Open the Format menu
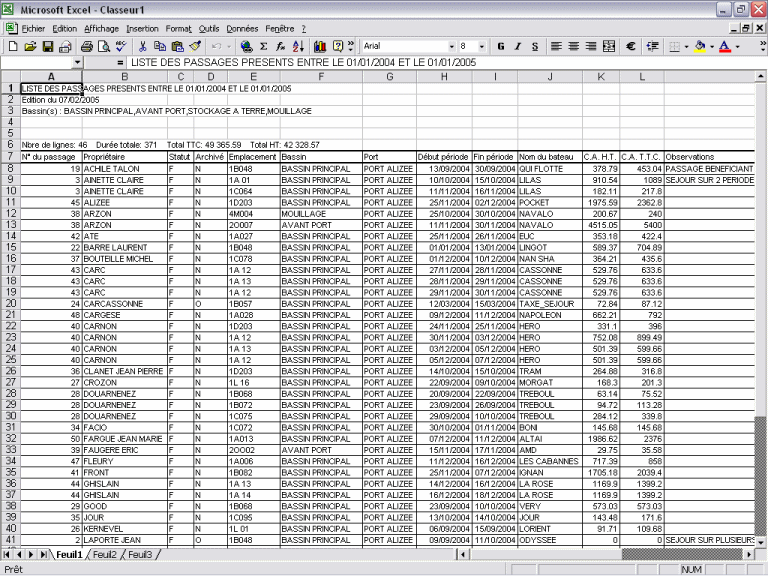 178,29
